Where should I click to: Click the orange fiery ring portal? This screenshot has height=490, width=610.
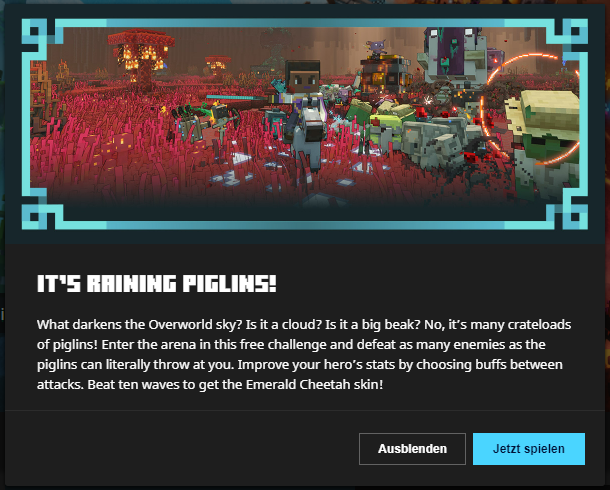tap(529, 109)
